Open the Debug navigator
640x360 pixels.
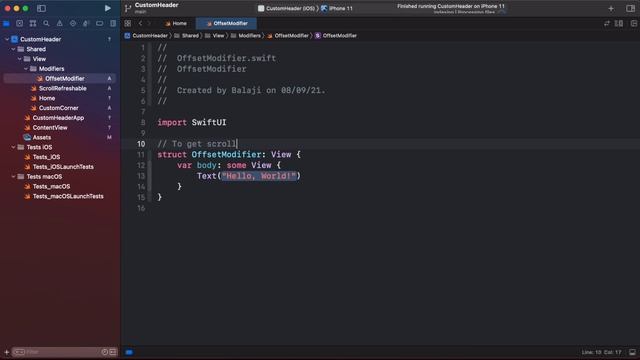point(86,24)
